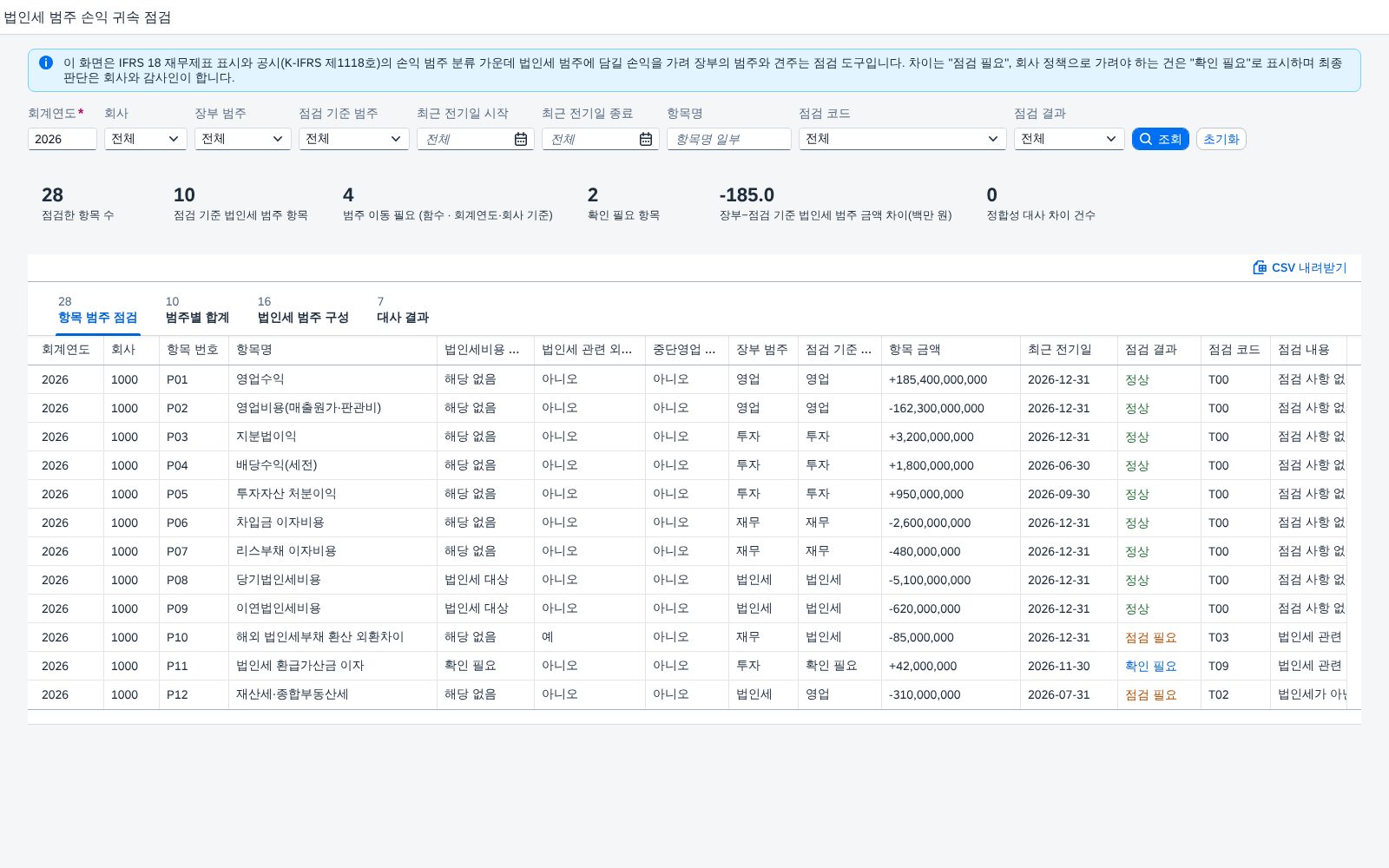The height and width of the screenshot is (868, 1389).
Task: Click the magnifier icon on 조회 button
Action: [1146, 139]
